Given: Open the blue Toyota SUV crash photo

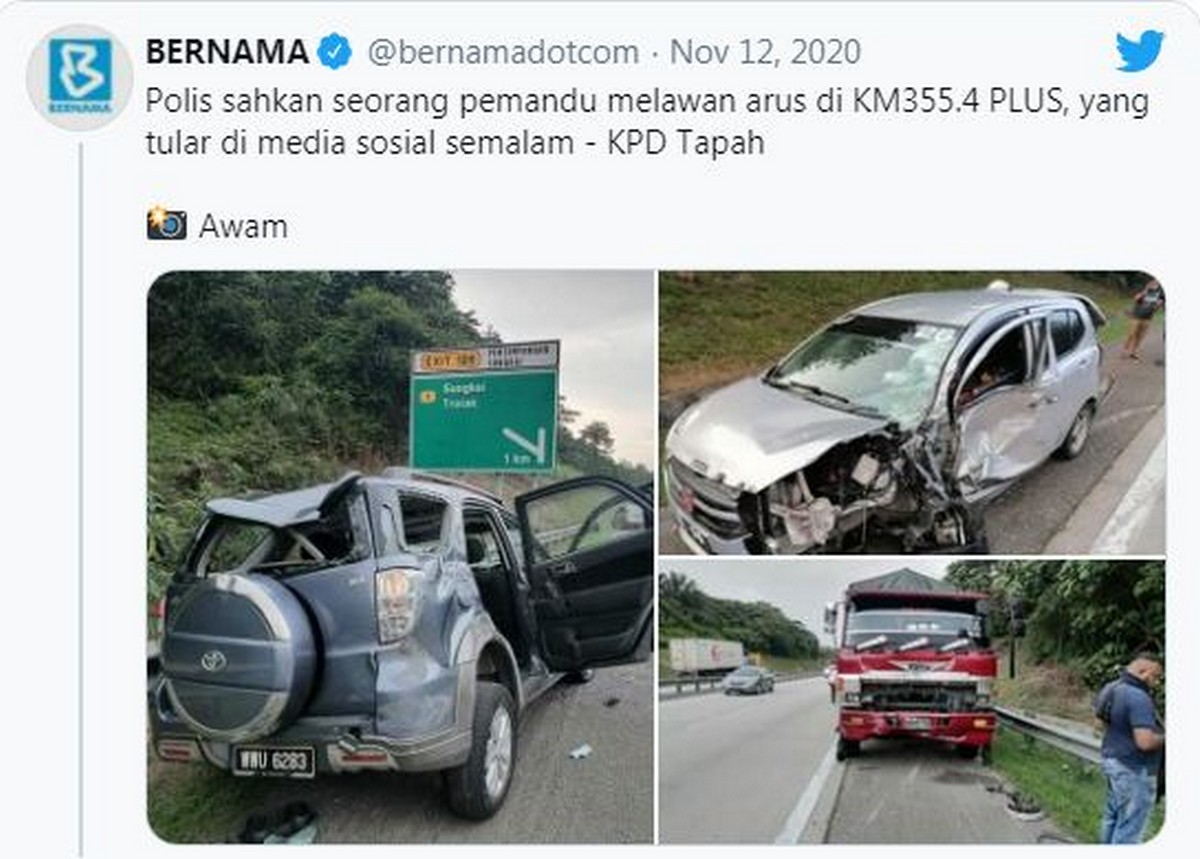Looking at the screenshot, I should 401,557.
